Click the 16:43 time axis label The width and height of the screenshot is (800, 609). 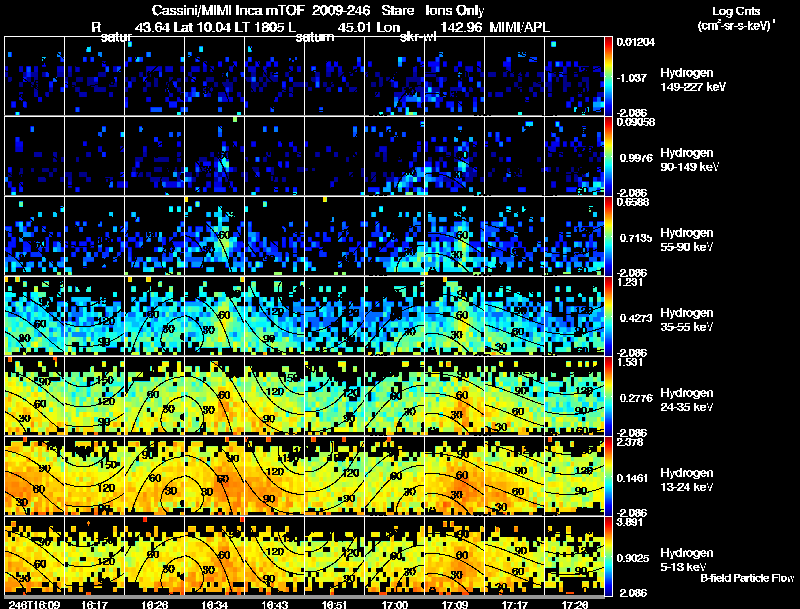tap(274, 604)
